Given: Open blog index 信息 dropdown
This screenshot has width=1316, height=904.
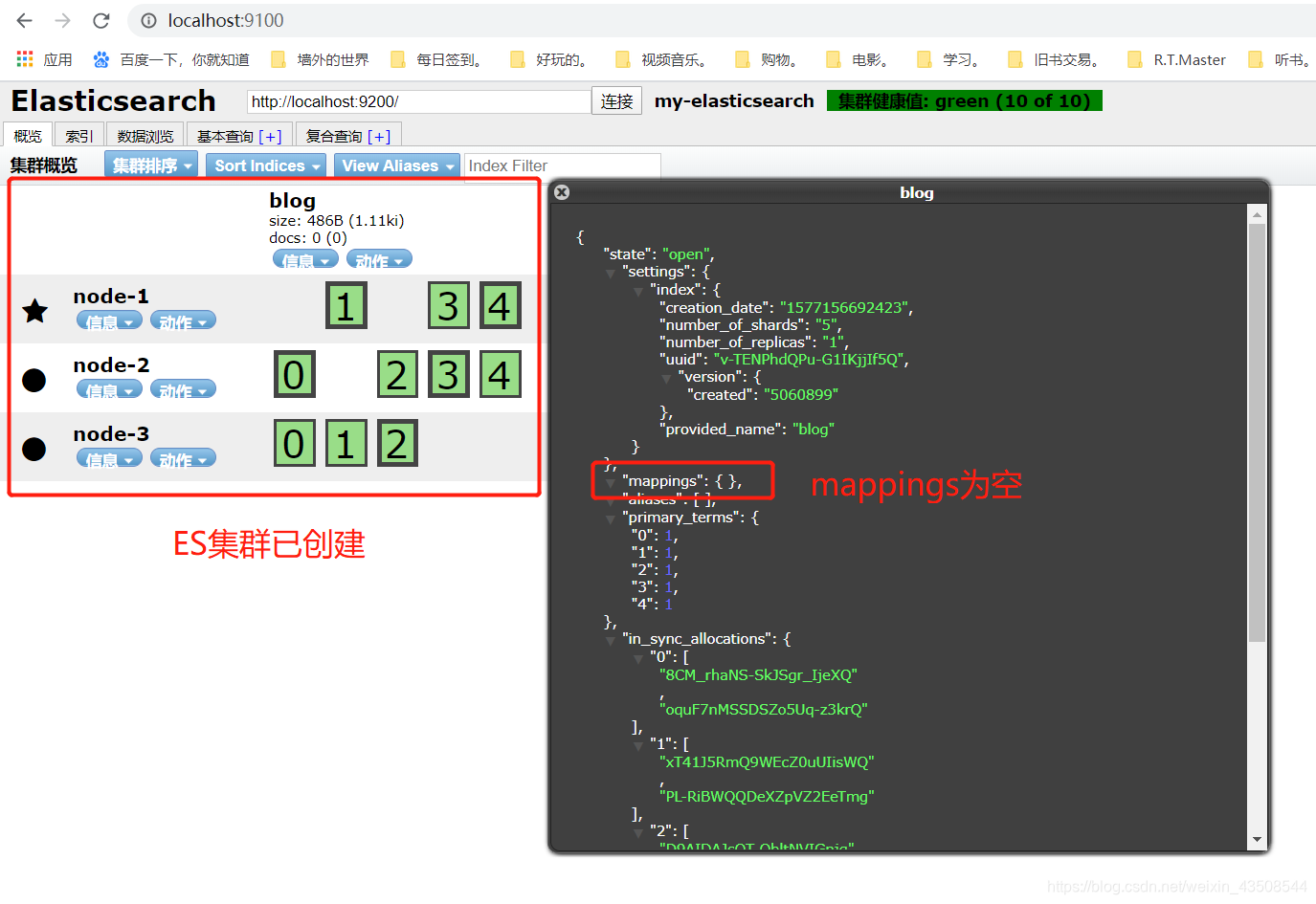Looking at the screenshot, I should point(305,259).
